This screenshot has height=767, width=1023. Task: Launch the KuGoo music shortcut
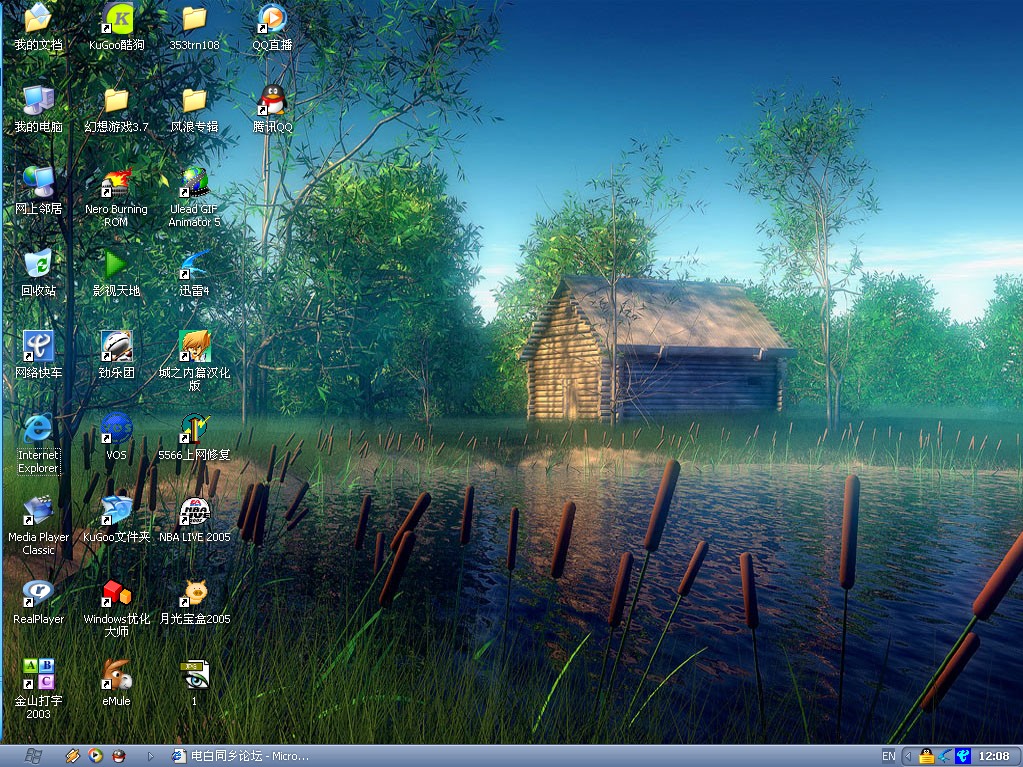tap(117, 19)
